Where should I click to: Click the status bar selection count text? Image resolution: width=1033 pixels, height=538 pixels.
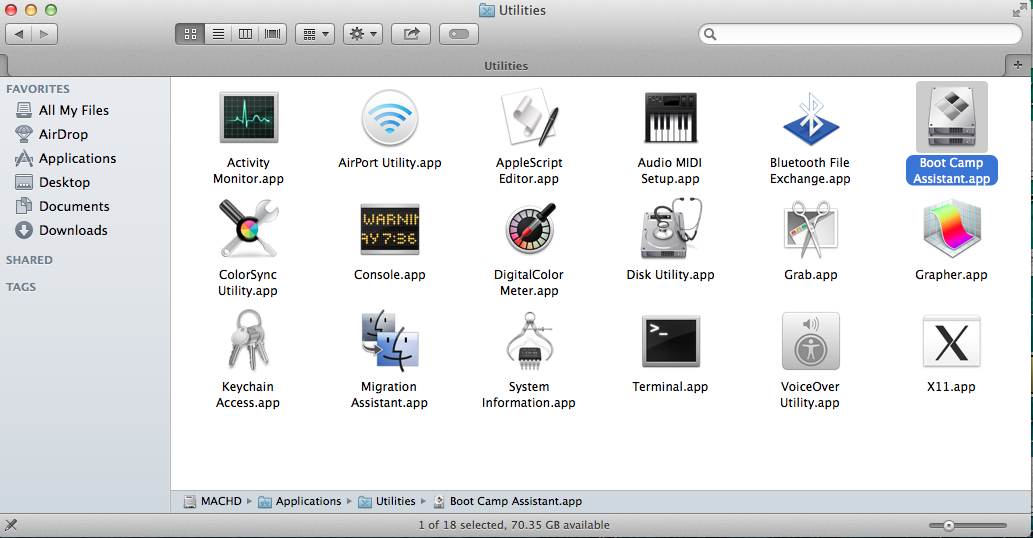click(x=514, y=525)
